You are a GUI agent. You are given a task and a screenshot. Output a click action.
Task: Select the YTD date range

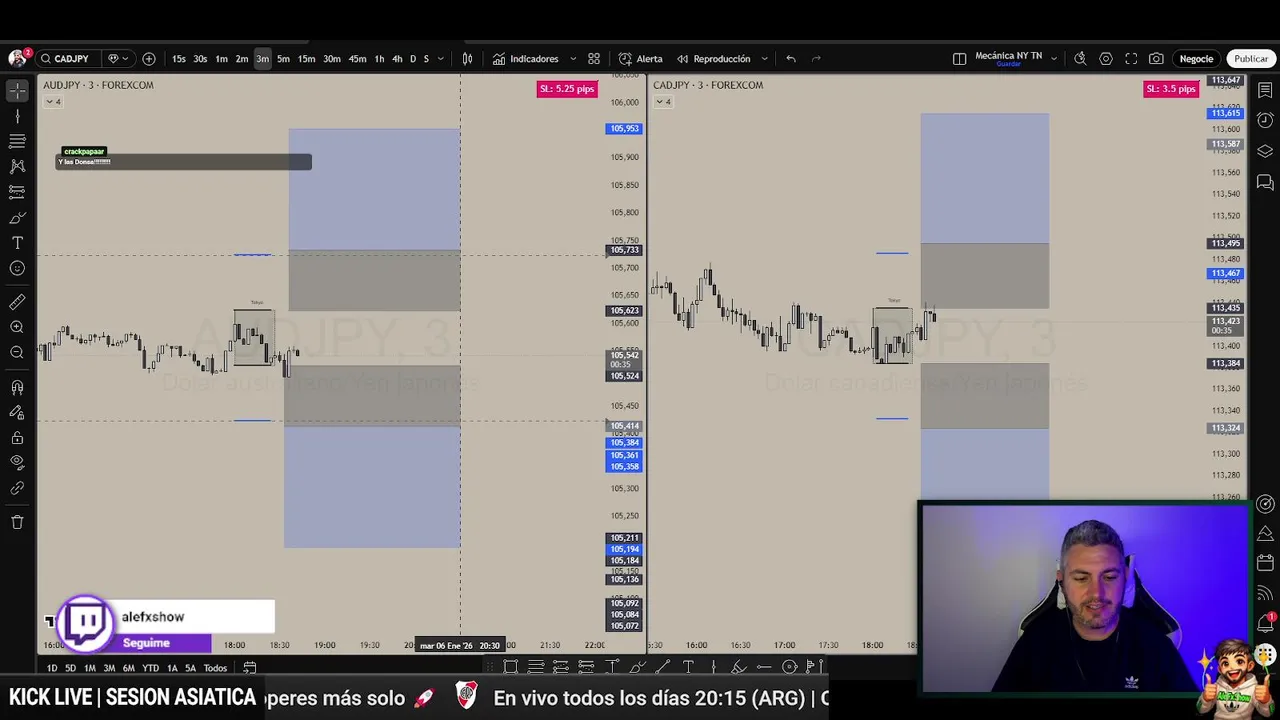click(150, 668)
